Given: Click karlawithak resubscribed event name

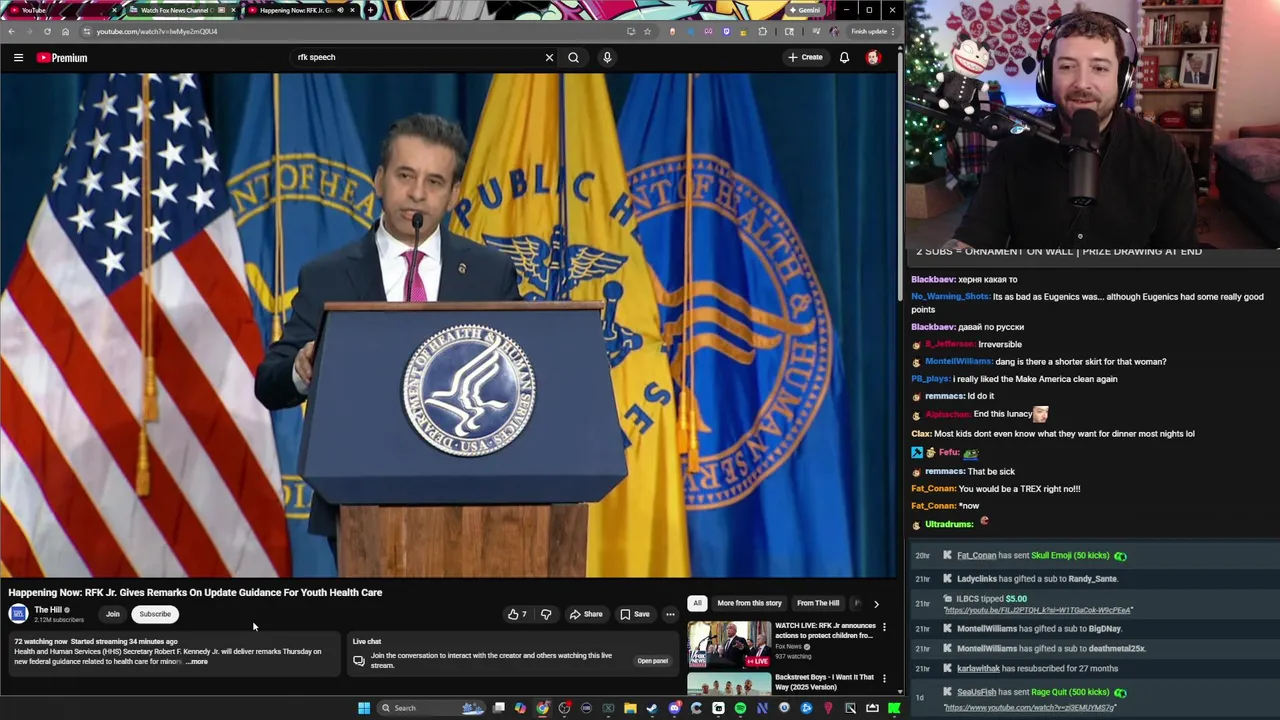Looking at the screenshot, I should [x=976, y=668].
